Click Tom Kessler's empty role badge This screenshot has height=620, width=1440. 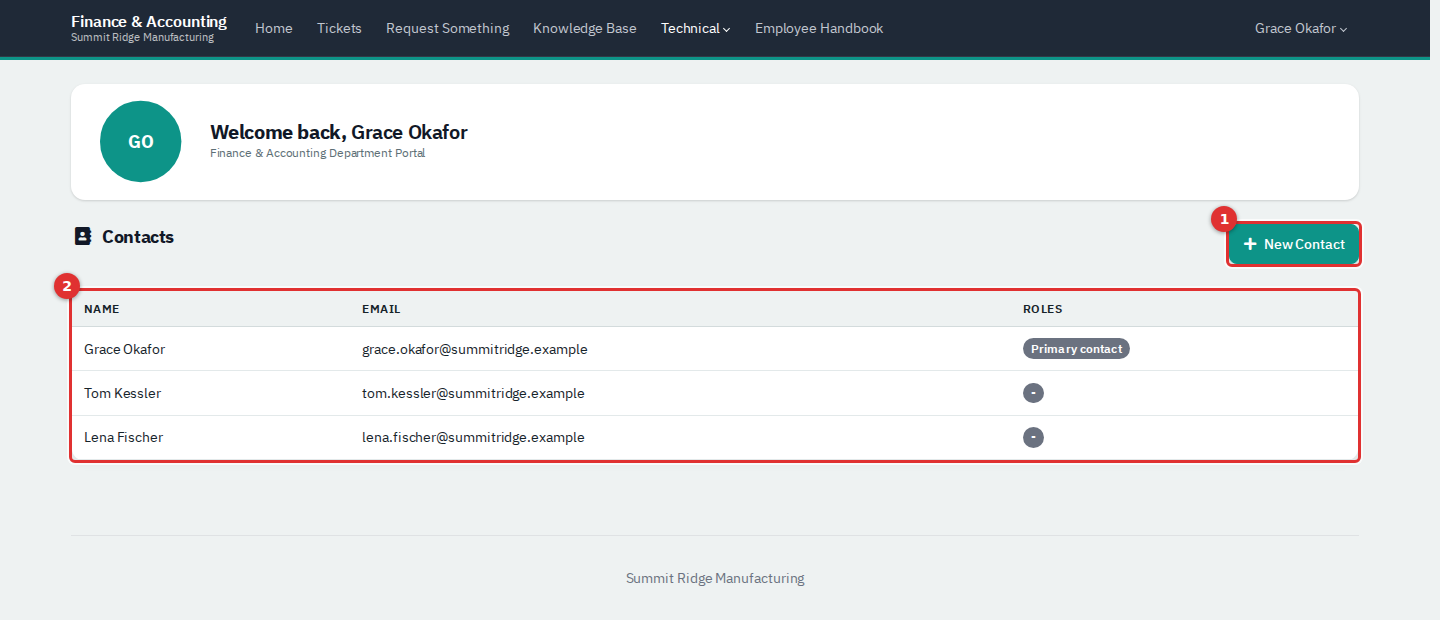pos(1033,393)
